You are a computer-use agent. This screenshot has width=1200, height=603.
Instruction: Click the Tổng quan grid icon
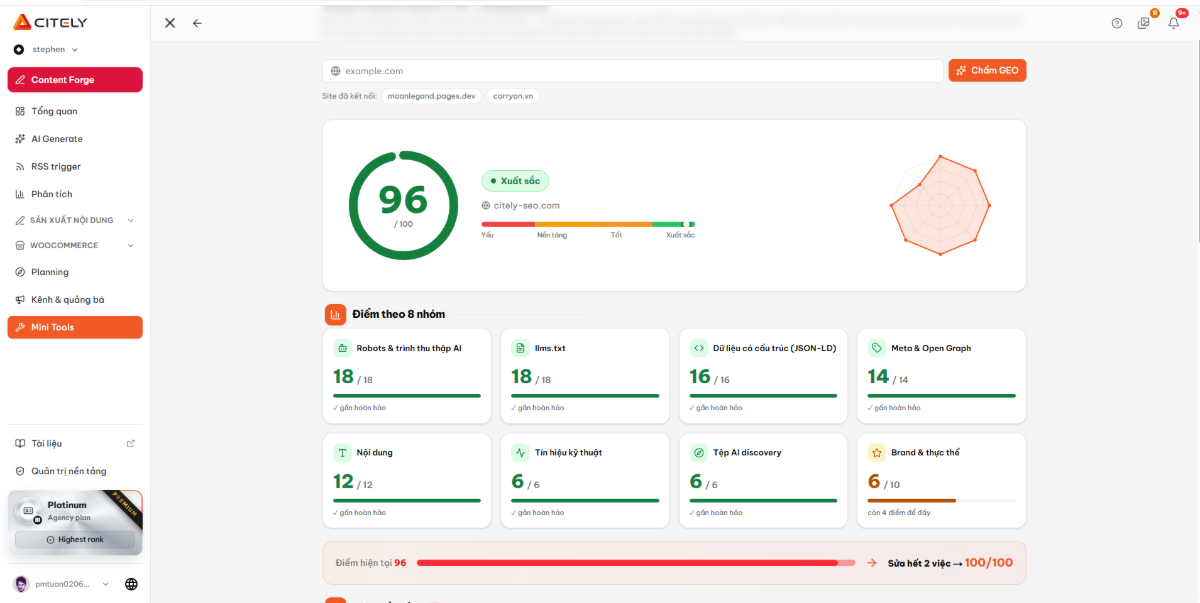20,111
